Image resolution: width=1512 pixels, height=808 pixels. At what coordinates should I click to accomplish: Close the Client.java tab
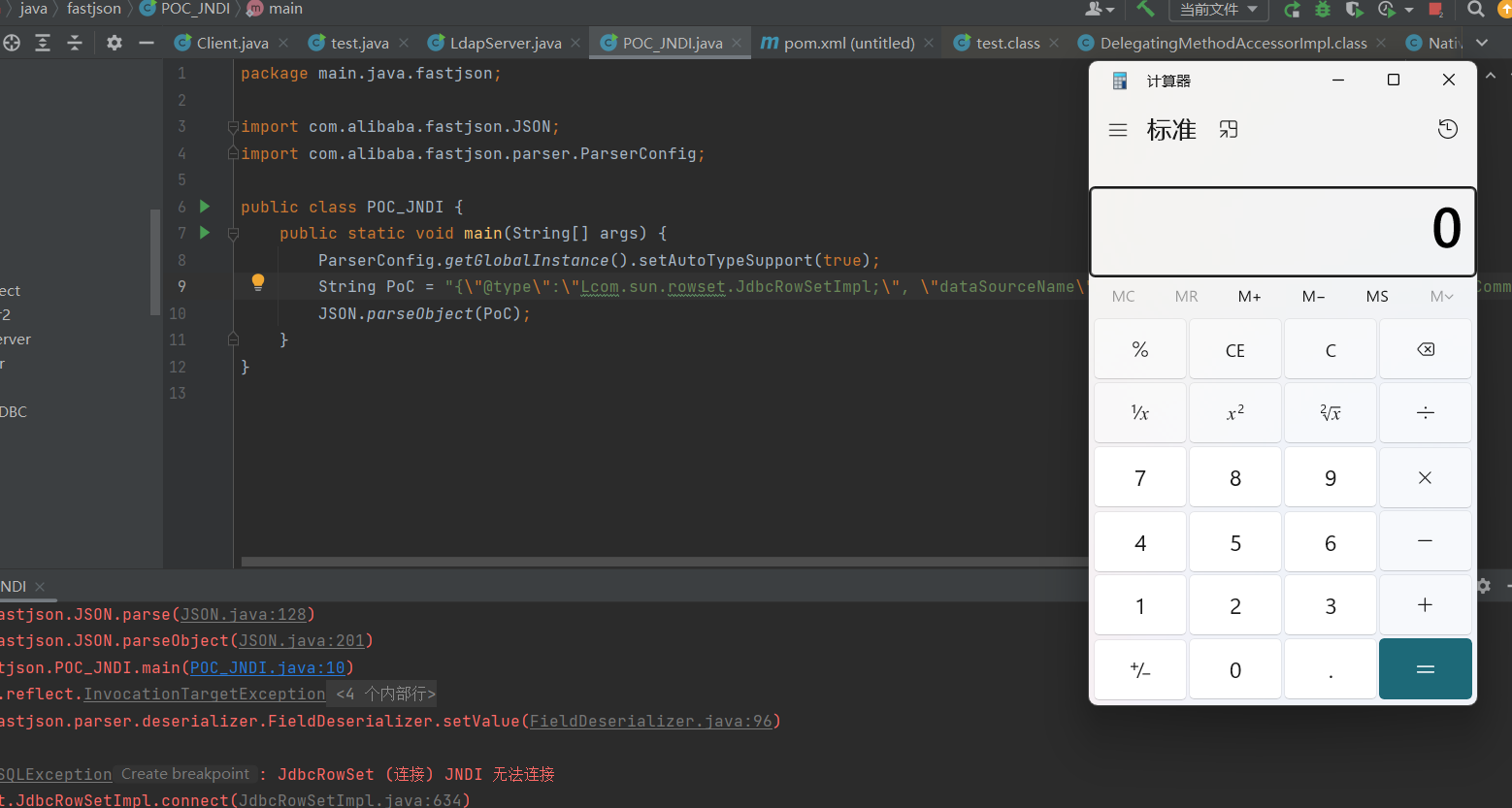tap(283, 43)
